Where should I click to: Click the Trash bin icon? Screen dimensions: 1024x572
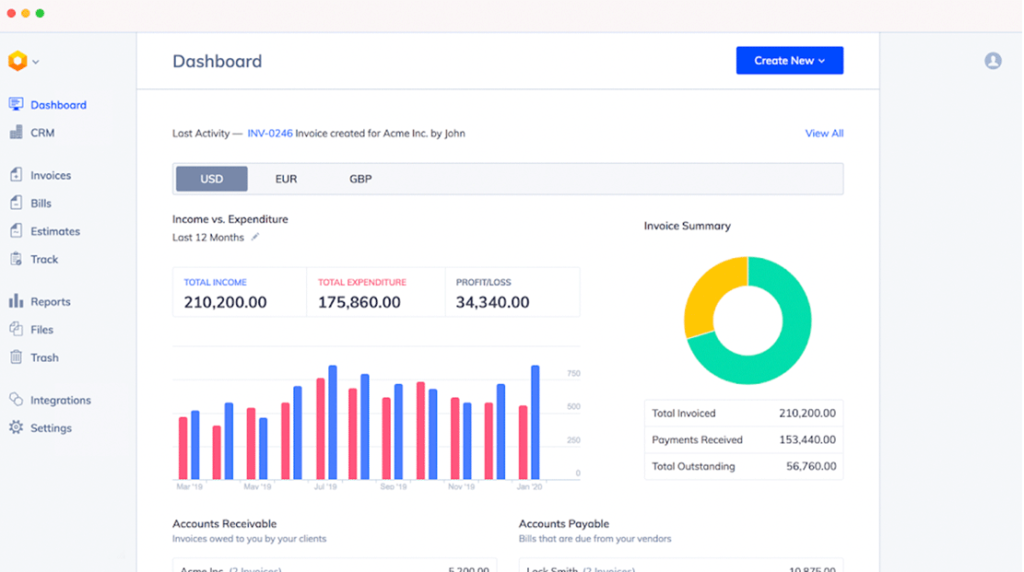tap(16, 357)
